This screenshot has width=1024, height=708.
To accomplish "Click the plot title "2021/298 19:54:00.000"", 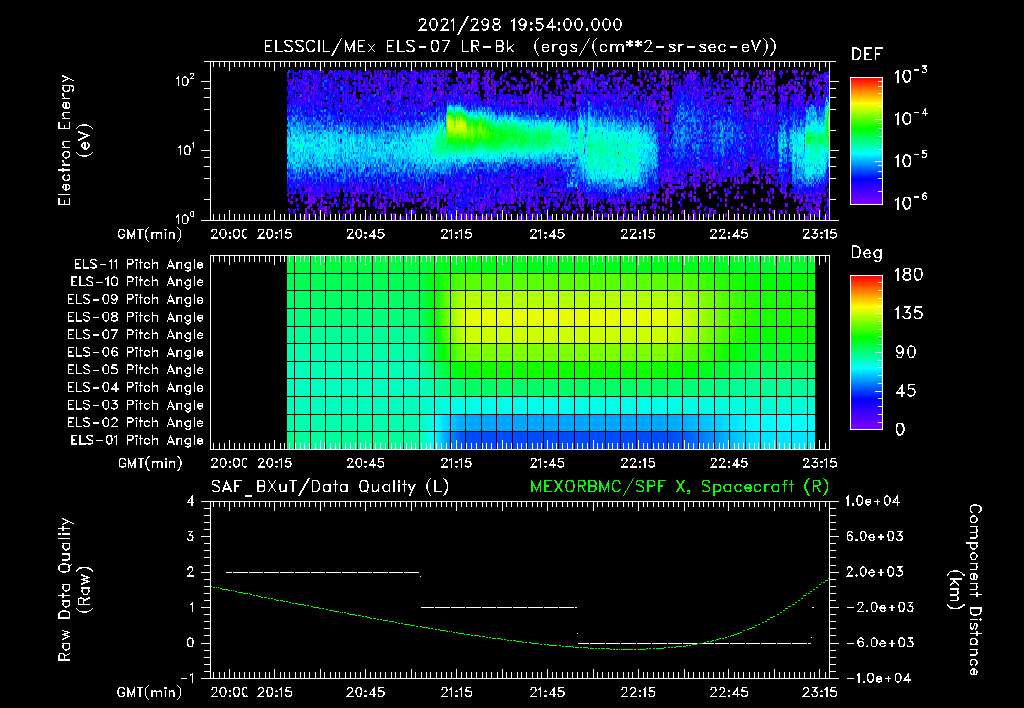I will click(520, 25).
